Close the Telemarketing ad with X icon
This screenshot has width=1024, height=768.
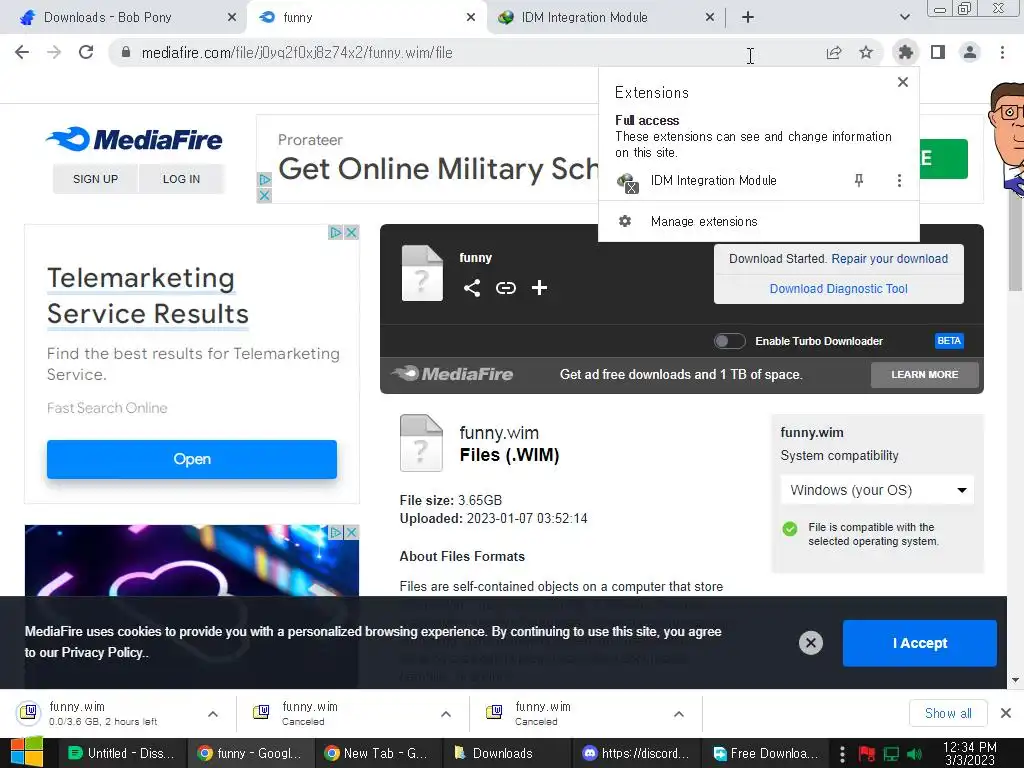[x=352, y=232]
